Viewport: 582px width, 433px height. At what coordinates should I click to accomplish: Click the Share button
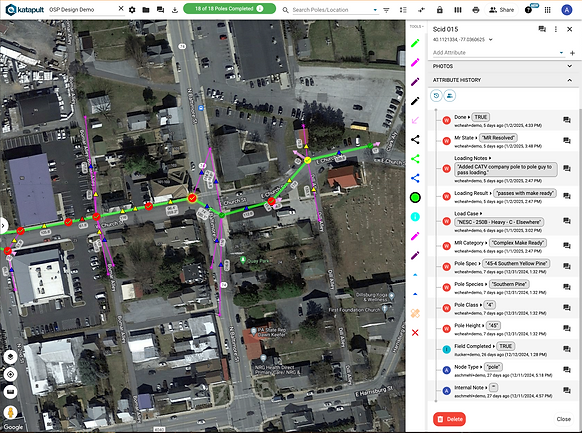pyautogui.click(x=501, y=10)
